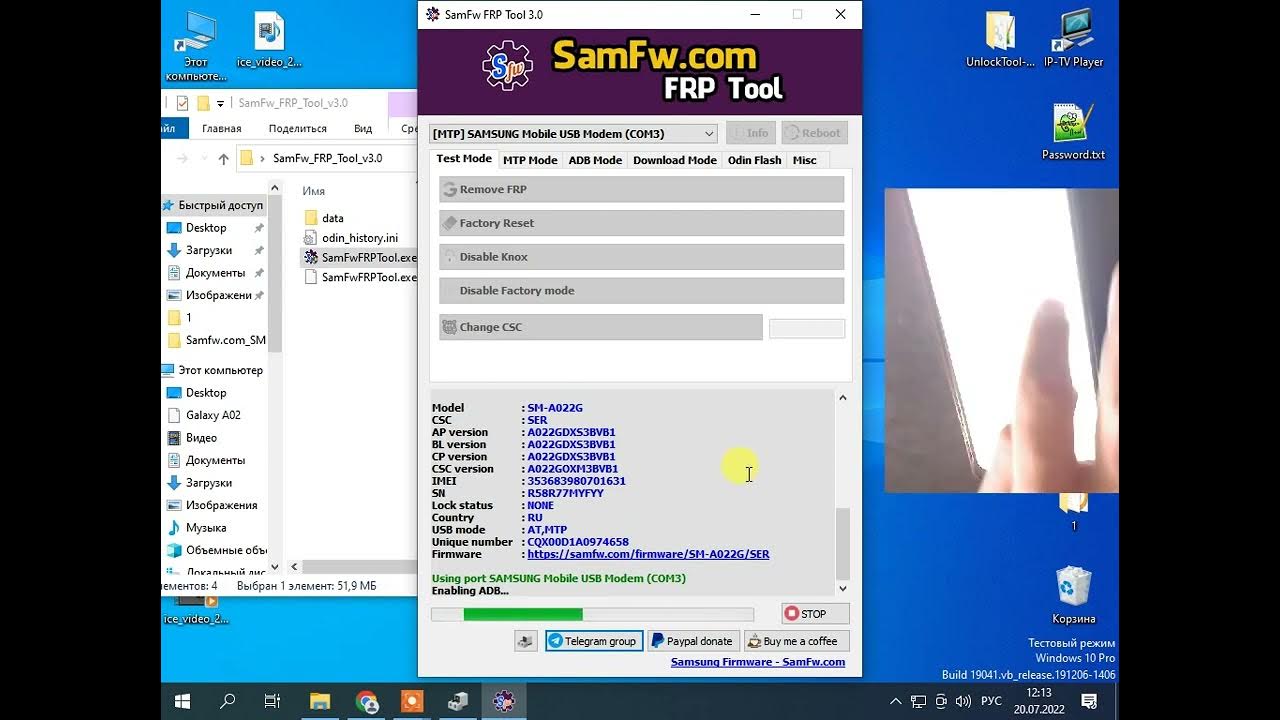Open the Windows Start menu

[x=183, y=701]
